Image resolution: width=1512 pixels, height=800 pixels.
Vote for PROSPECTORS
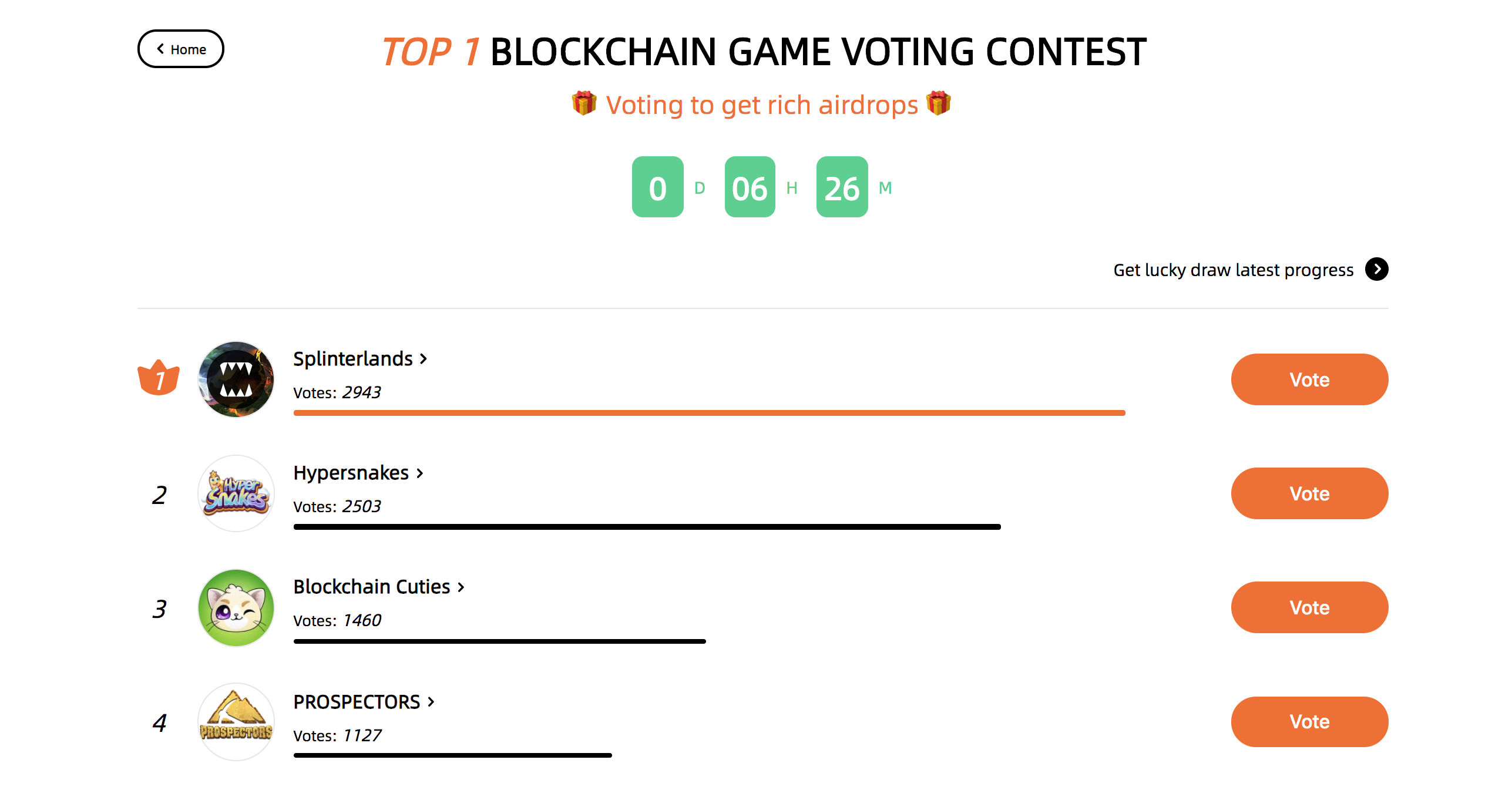(x=1309, y=721)
